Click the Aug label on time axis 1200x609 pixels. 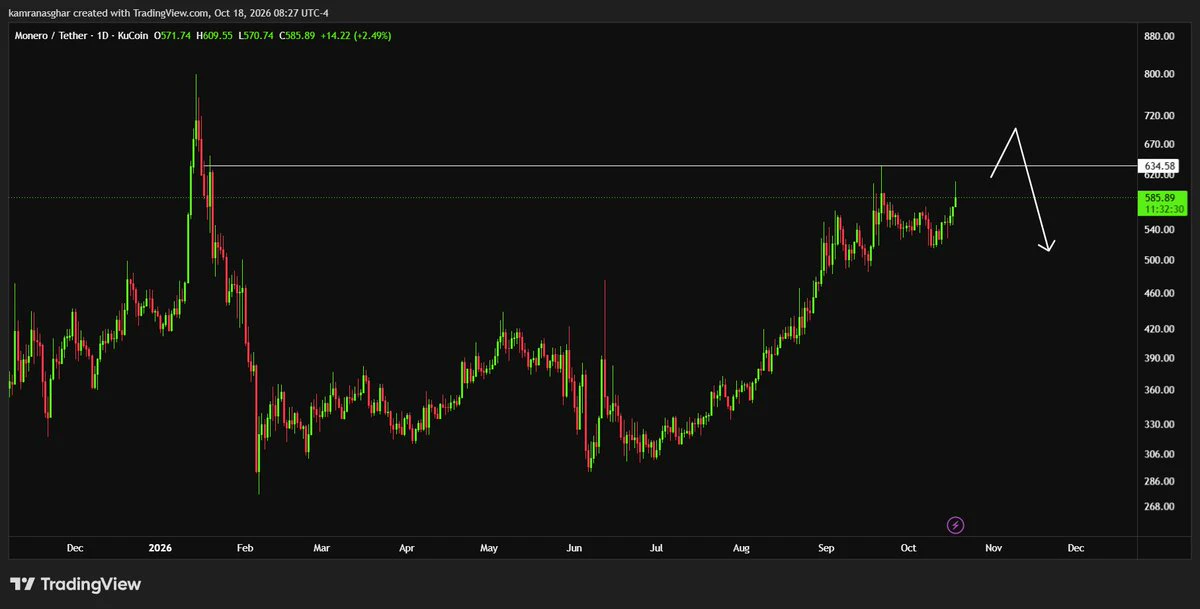pyautogui.click(x=741, y=548)
